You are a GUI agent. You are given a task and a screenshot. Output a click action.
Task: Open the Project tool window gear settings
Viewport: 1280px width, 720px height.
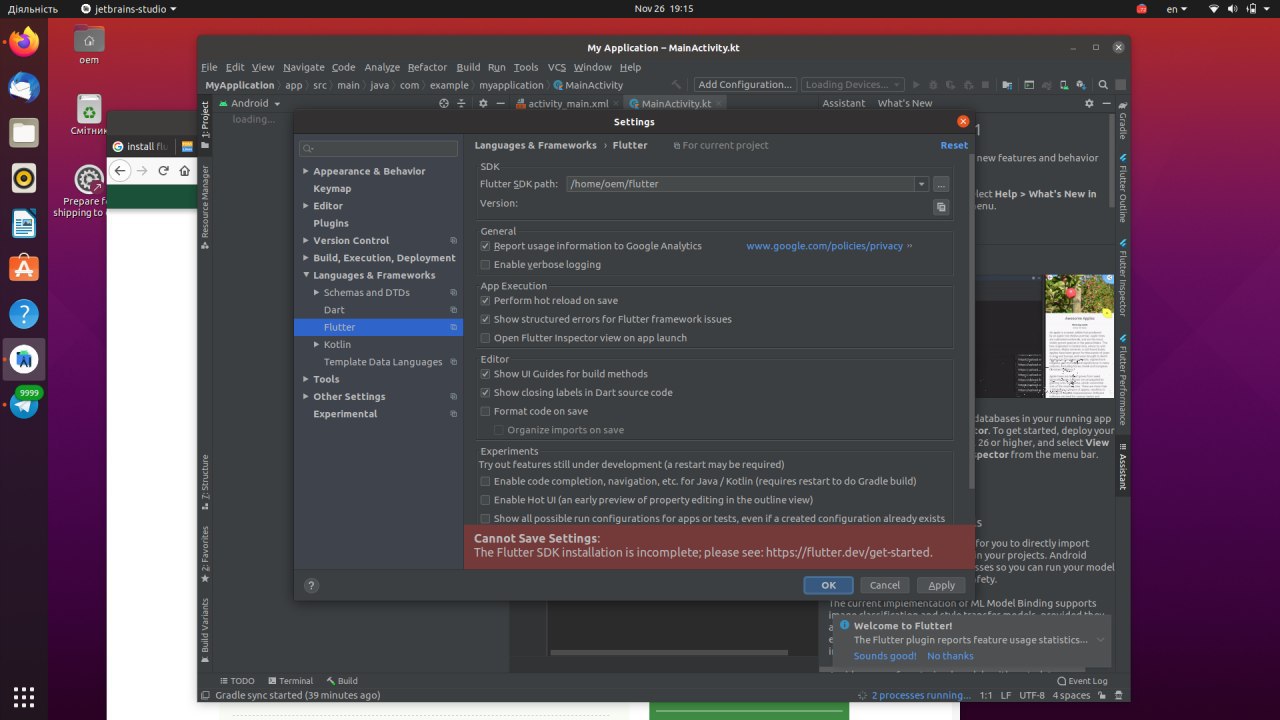pos(483,103)
